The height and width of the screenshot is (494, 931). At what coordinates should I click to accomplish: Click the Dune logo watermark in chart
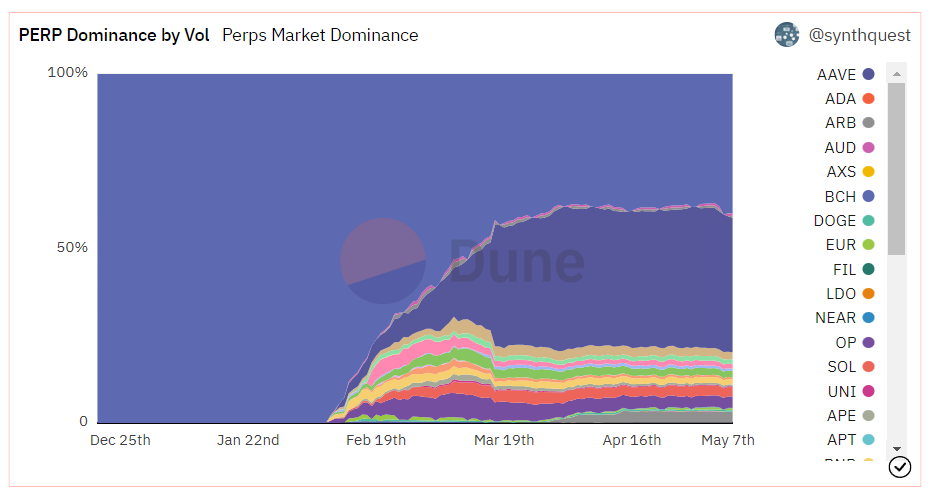tap(462, 261)
